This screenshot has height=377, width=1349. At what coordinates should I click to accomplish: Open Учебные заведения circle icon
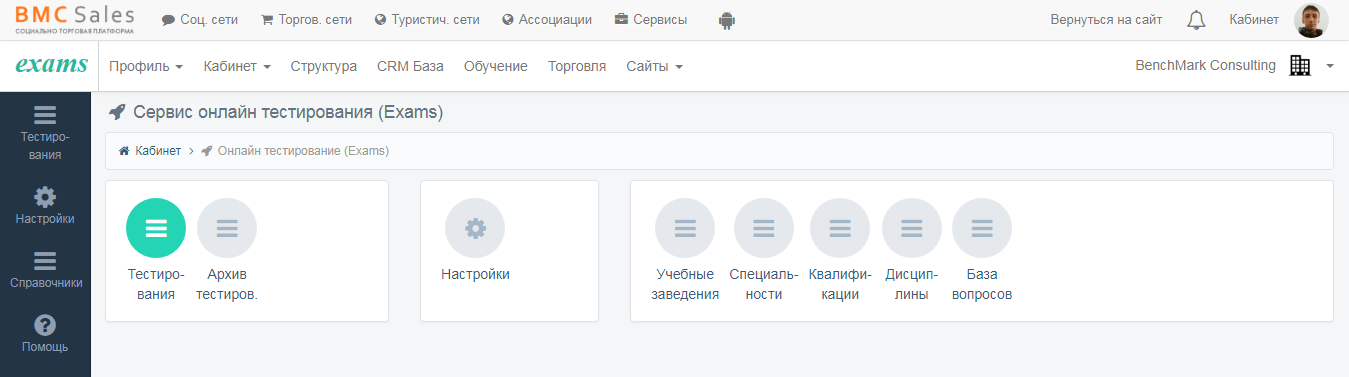(685, 228)
